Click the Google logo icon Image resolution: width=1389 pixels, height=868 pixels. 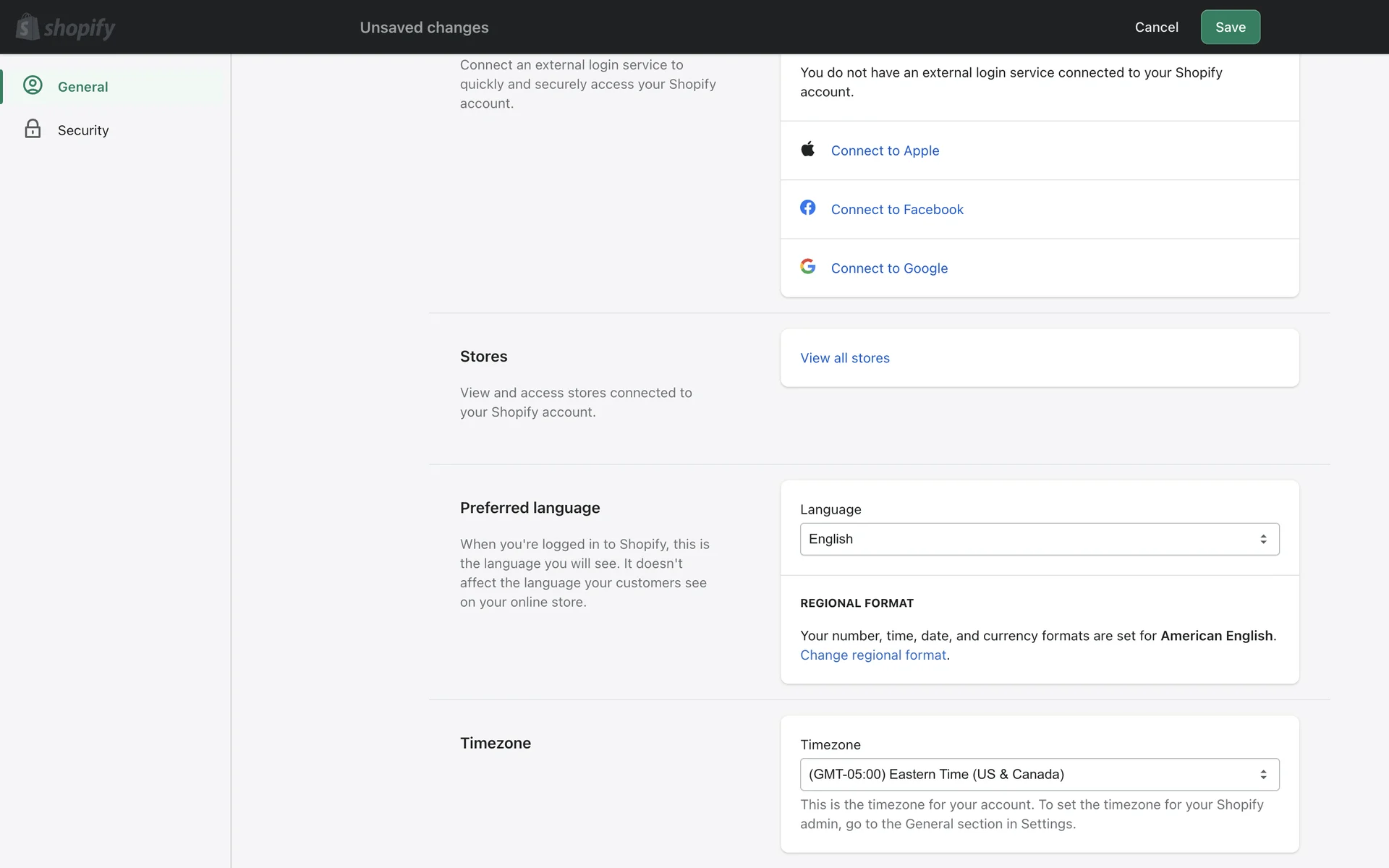[x=808, y=266]
